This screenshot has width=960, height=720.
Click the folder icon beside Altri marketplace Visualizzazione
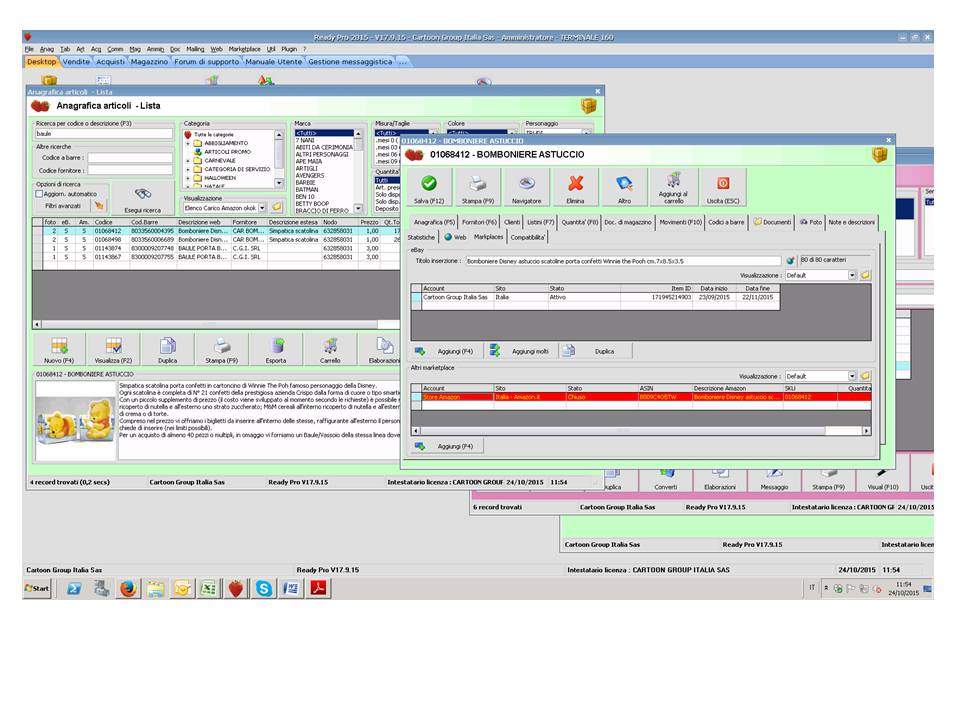coord(865,376)
